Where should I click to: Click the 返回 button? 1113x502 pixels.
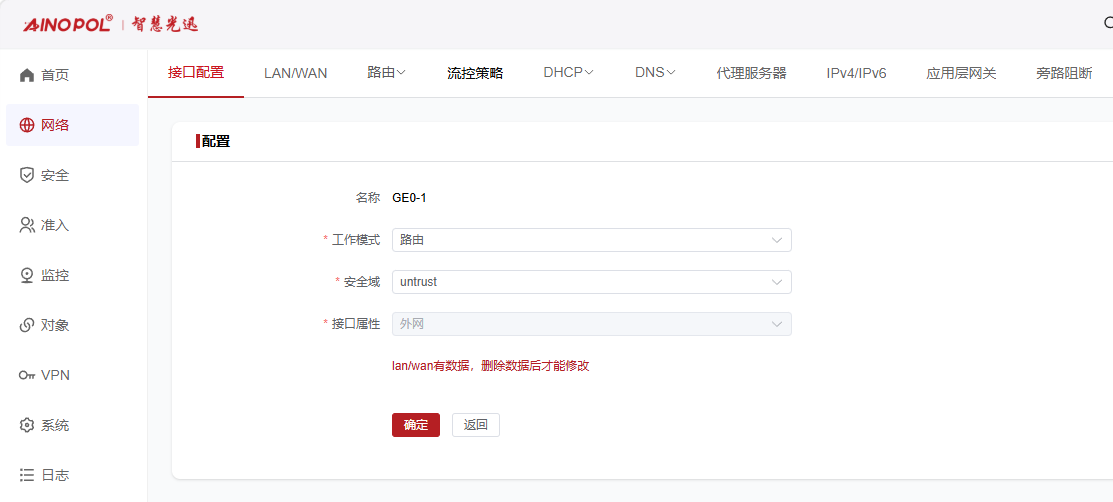click(x=476, y=425)
